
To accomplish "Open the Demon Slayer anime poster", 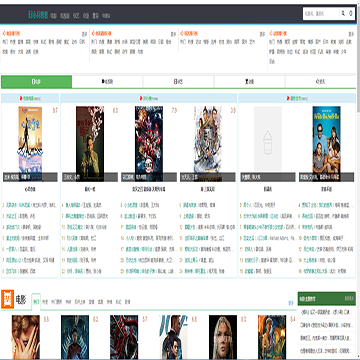I will point(149,144).
